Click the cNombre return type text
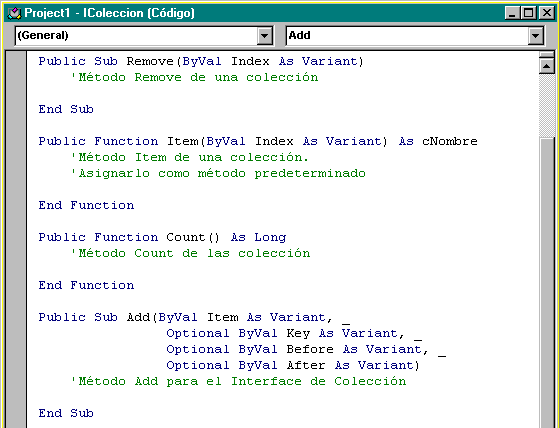Viewport: 560px width, 428px height. pyautogui.click(x=450, y=141)
